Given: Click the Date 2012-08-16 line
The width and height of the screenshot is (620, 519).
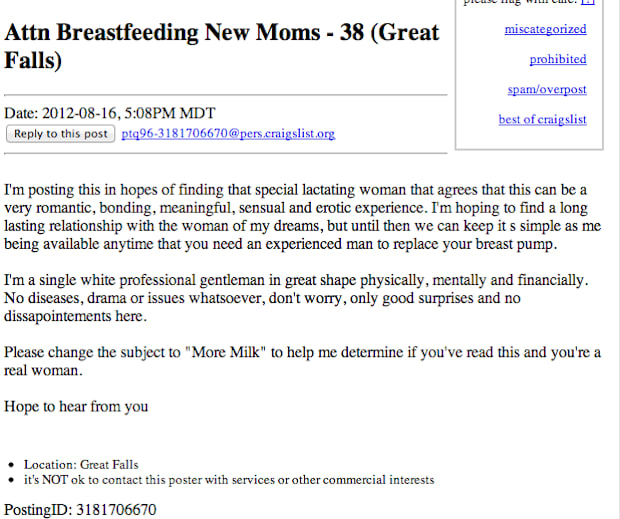Looking at the screenshot, I should point(110,113).
